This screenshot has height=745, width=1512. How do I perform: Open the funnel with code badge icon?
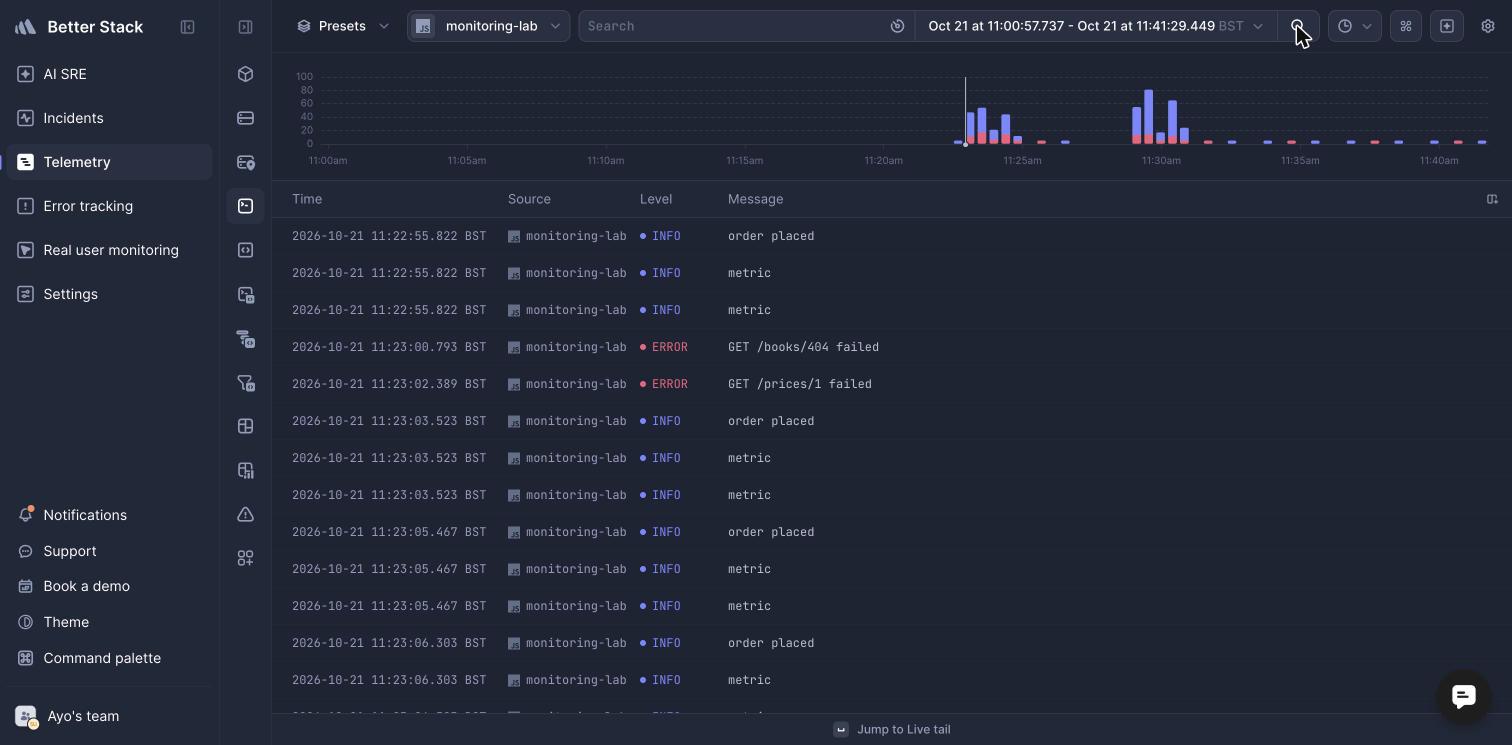pos(245,382)
